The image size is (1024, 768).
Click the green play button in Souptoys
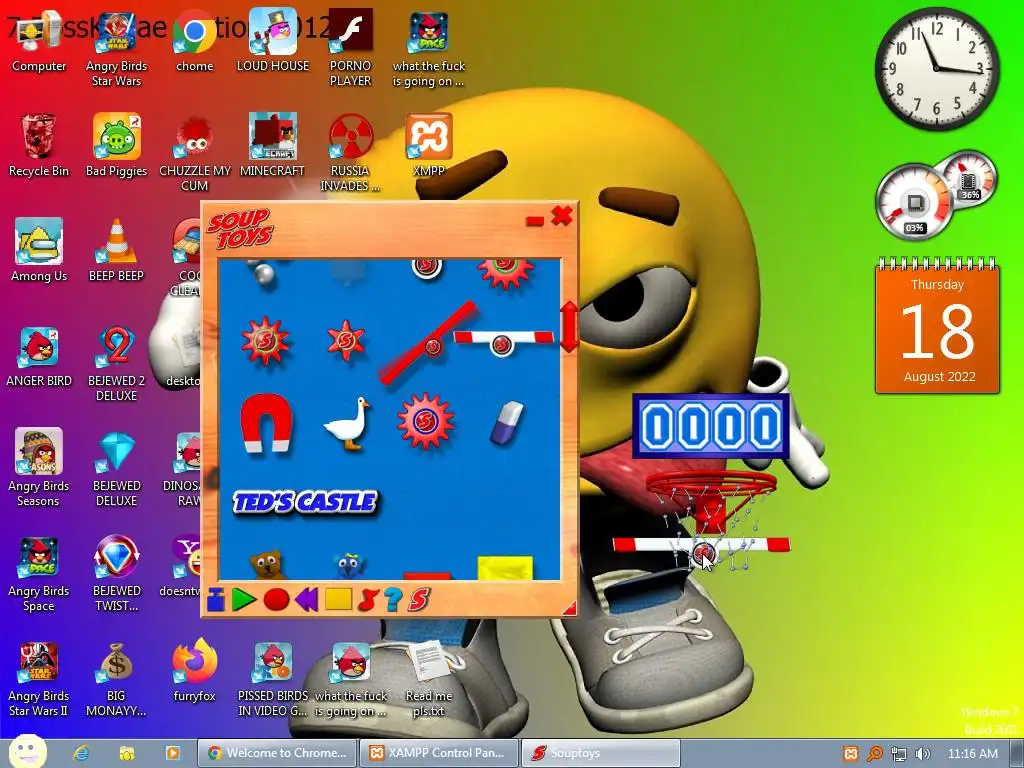(x=243, y=599)
